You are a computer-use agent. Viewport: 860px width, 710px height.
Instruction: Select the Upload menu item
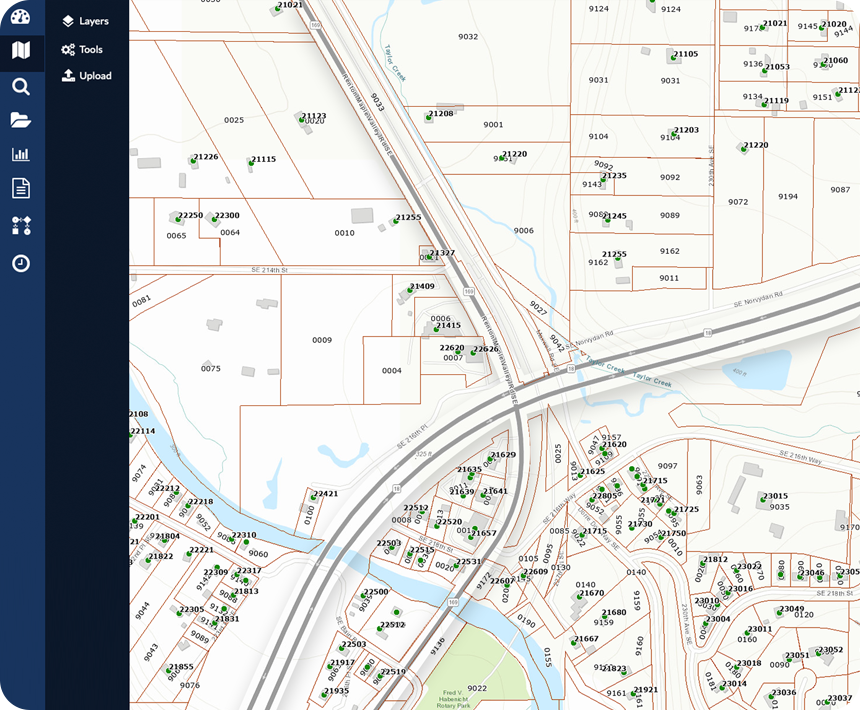[x=86, y=76]
